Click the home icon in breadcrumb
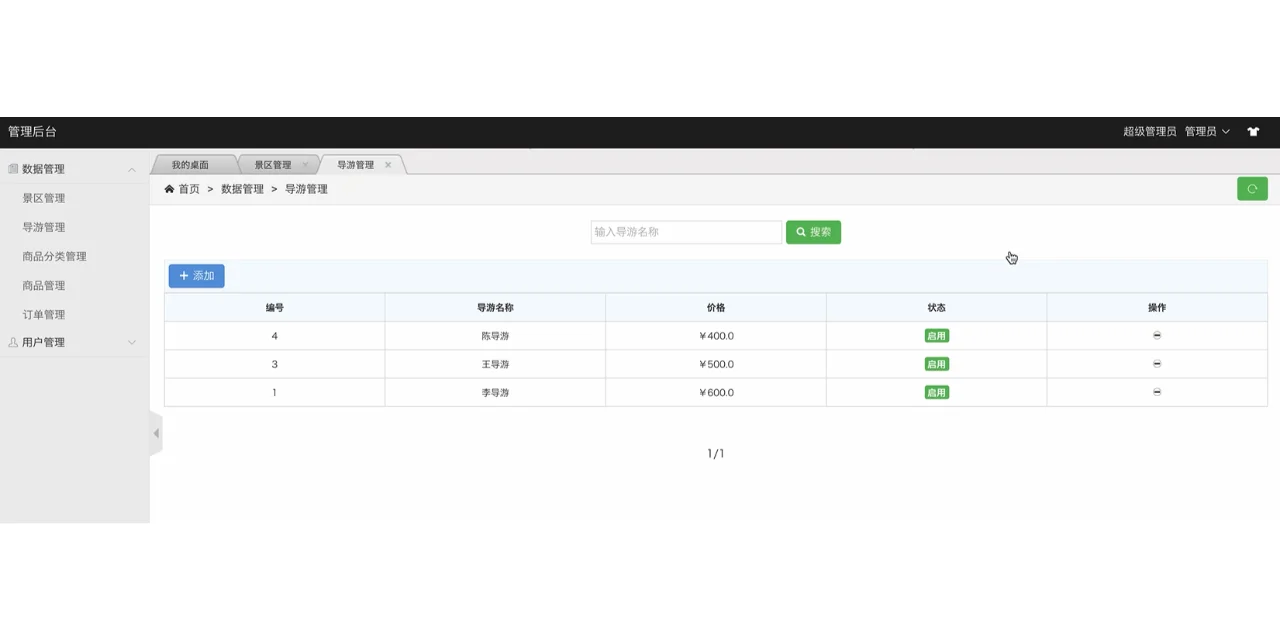 pos(169,189)
